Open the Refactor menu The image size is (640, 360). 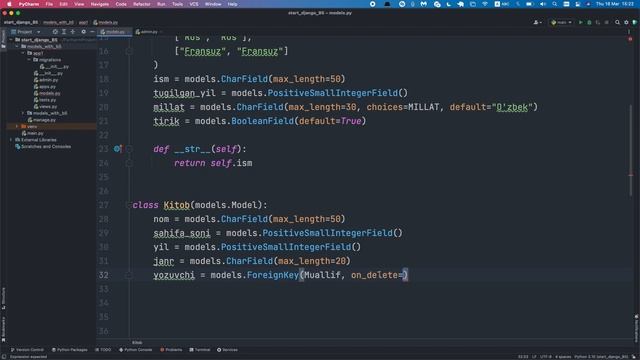click(x=142, y=4)
